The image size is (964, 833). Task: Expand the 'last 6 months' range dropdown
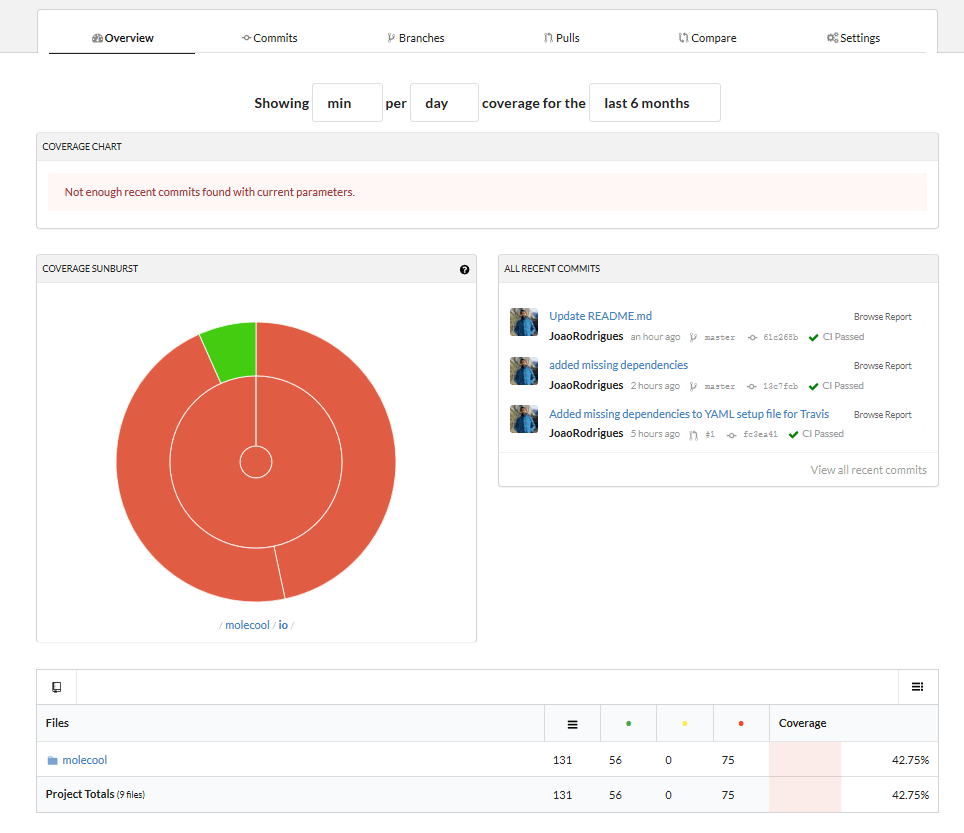[x=654, y=103]
